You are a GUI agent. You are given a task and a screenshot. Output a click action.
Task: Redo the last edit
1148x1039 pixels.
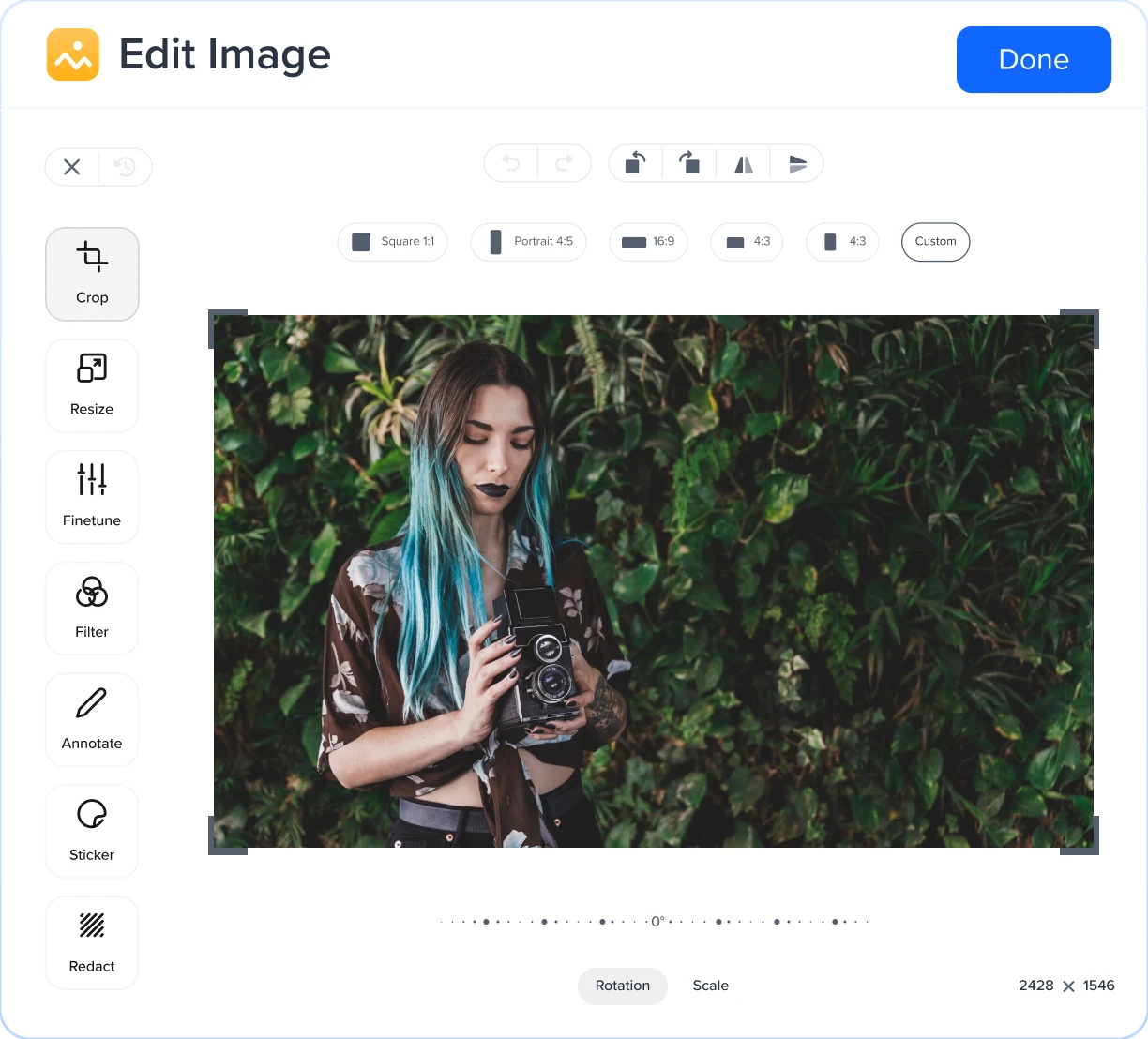click(565, 163)
